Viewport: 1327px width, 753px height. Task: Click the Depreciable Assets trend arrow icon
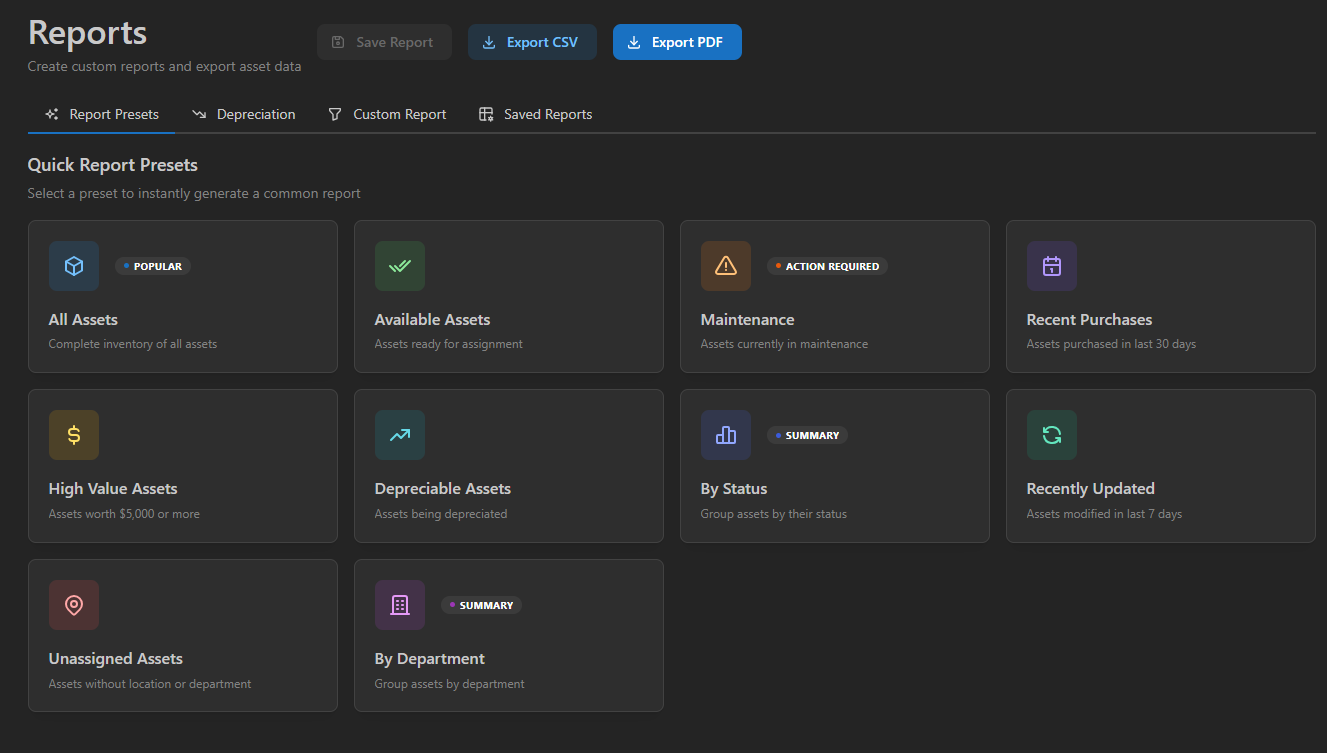click(399, 435)
